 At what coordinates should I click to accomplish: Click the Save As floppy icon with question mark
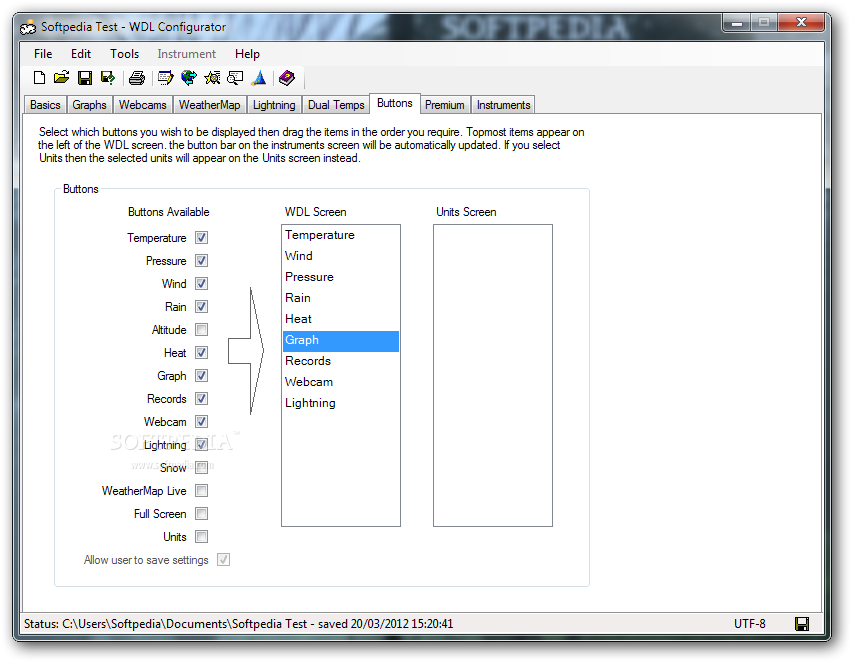pyautogui.click(x=108, y=78)
